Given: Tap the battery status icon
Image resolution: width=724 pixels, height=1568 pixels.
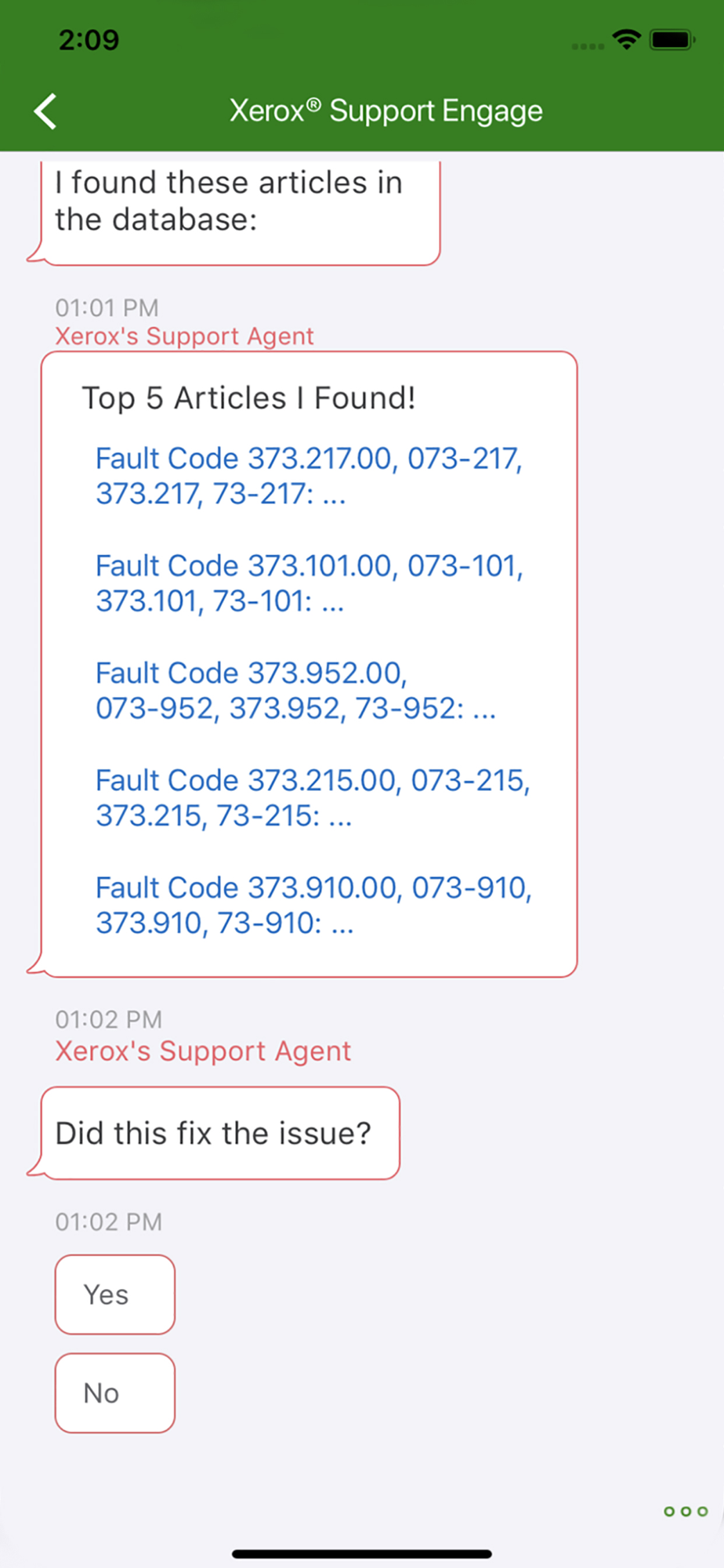Looking at the screenshot, I should 672,39.
